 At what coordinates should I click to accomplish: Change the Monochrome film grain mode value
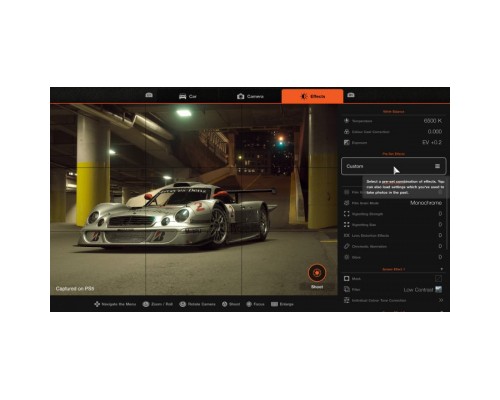(x=426, y=203)
